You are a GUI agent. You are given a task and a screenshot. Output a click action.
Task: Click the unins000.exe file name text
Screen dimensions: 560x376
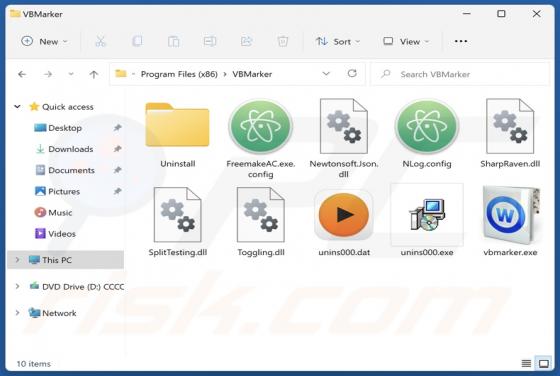click(427, 252)
